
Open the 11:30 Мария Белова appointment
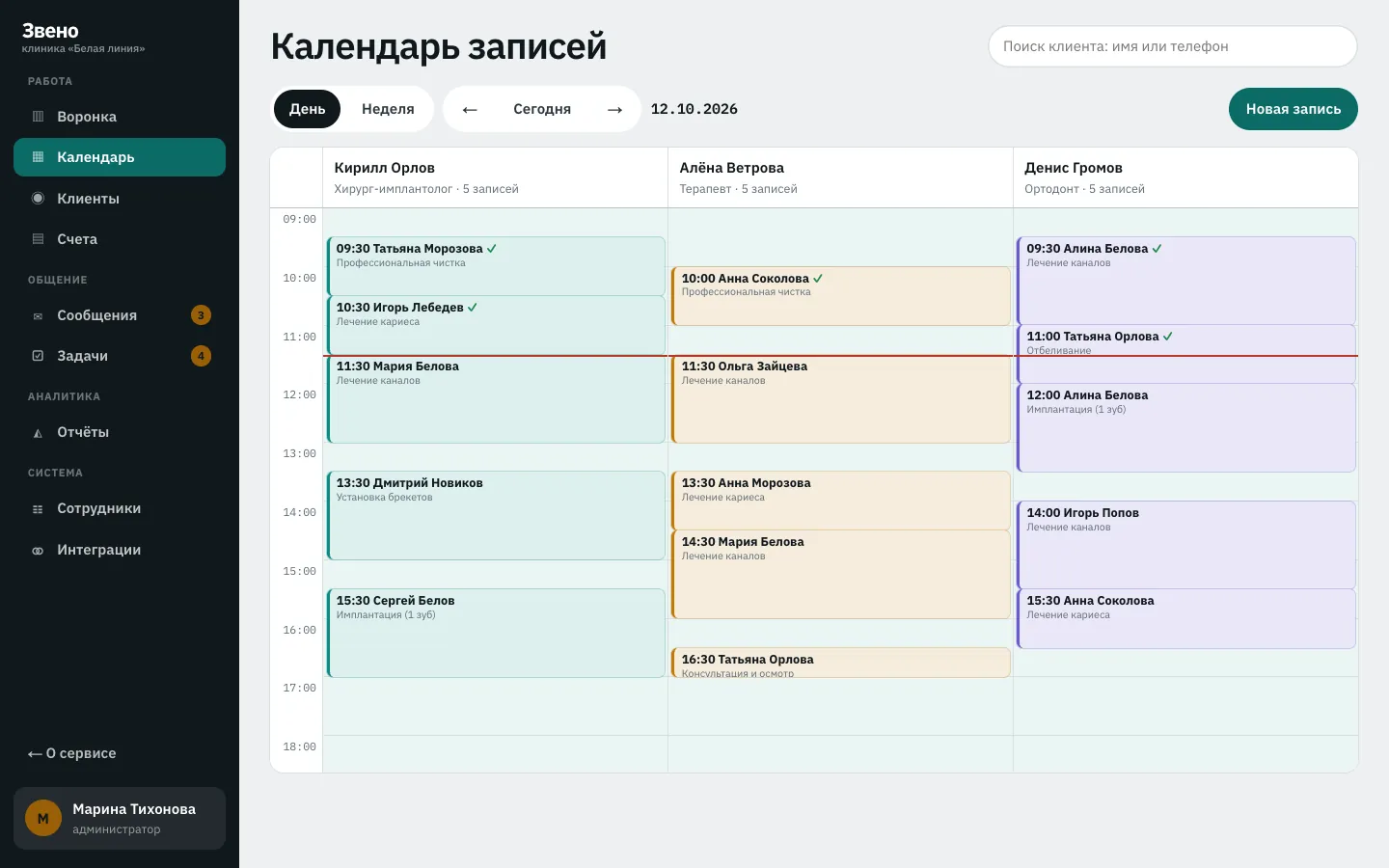coord(496,399)
